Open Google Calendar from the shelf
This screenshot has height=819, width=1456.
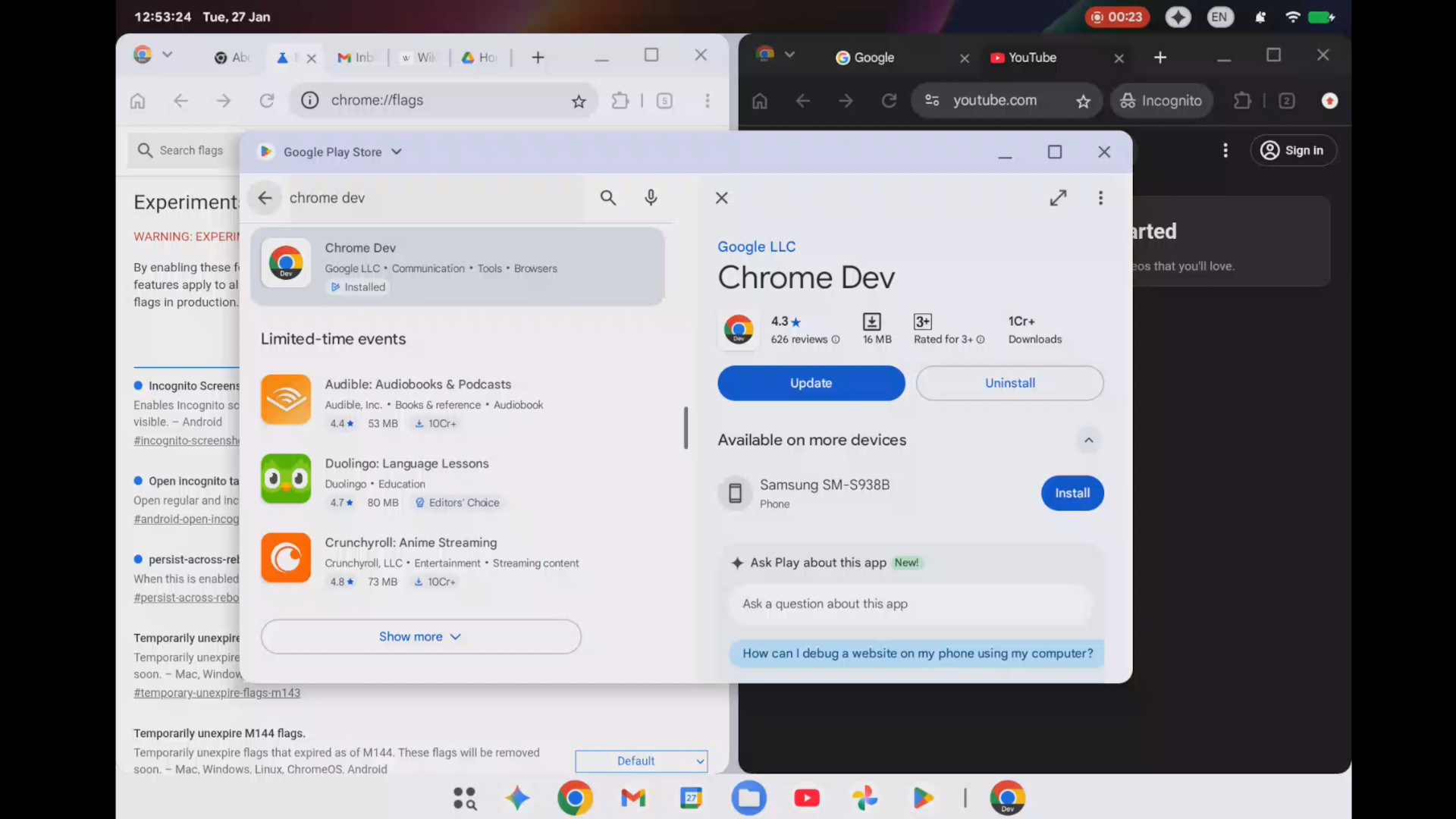click(x=691, y=798)
